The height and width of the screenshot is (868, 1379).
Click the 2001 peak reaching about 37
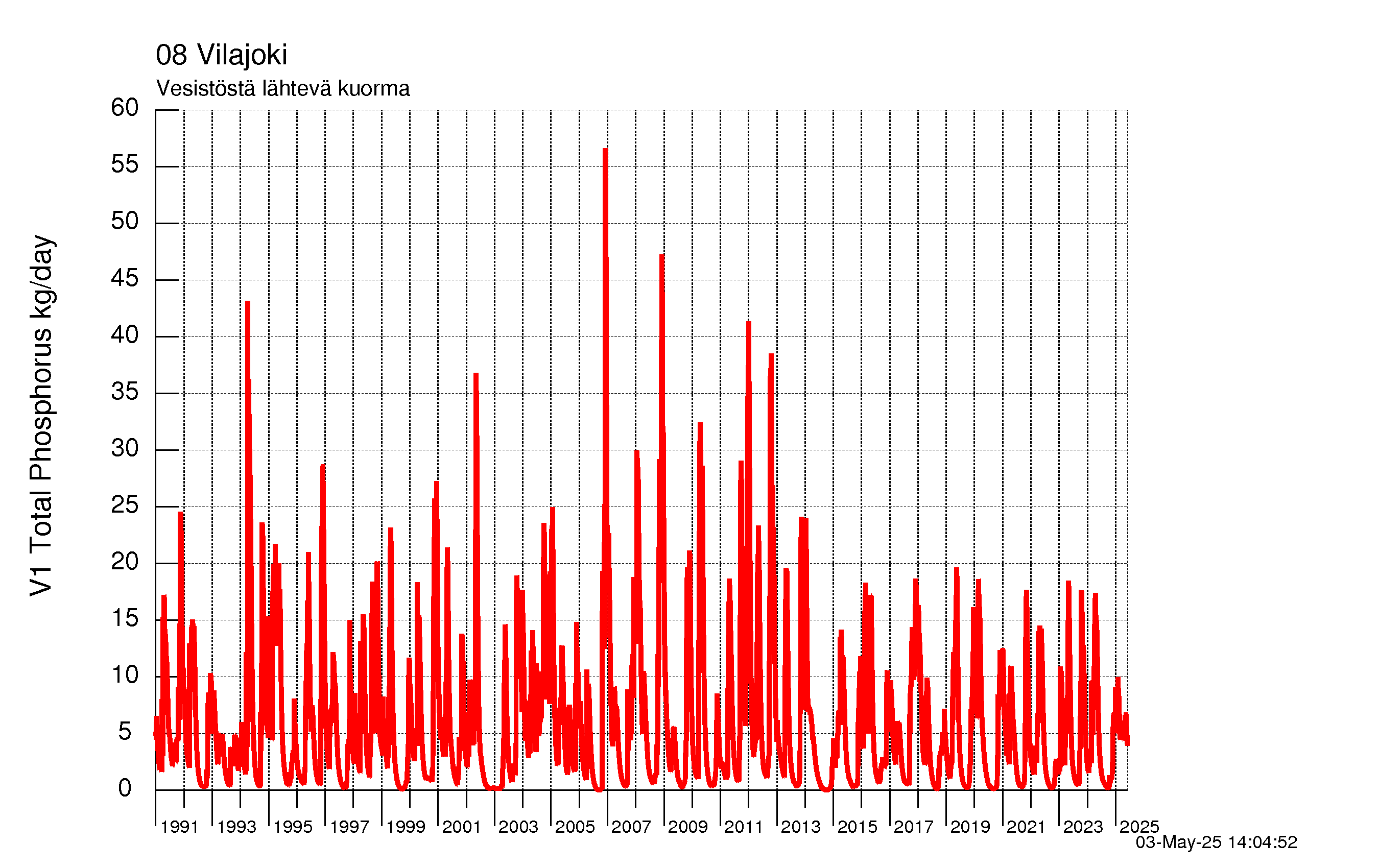476,375
